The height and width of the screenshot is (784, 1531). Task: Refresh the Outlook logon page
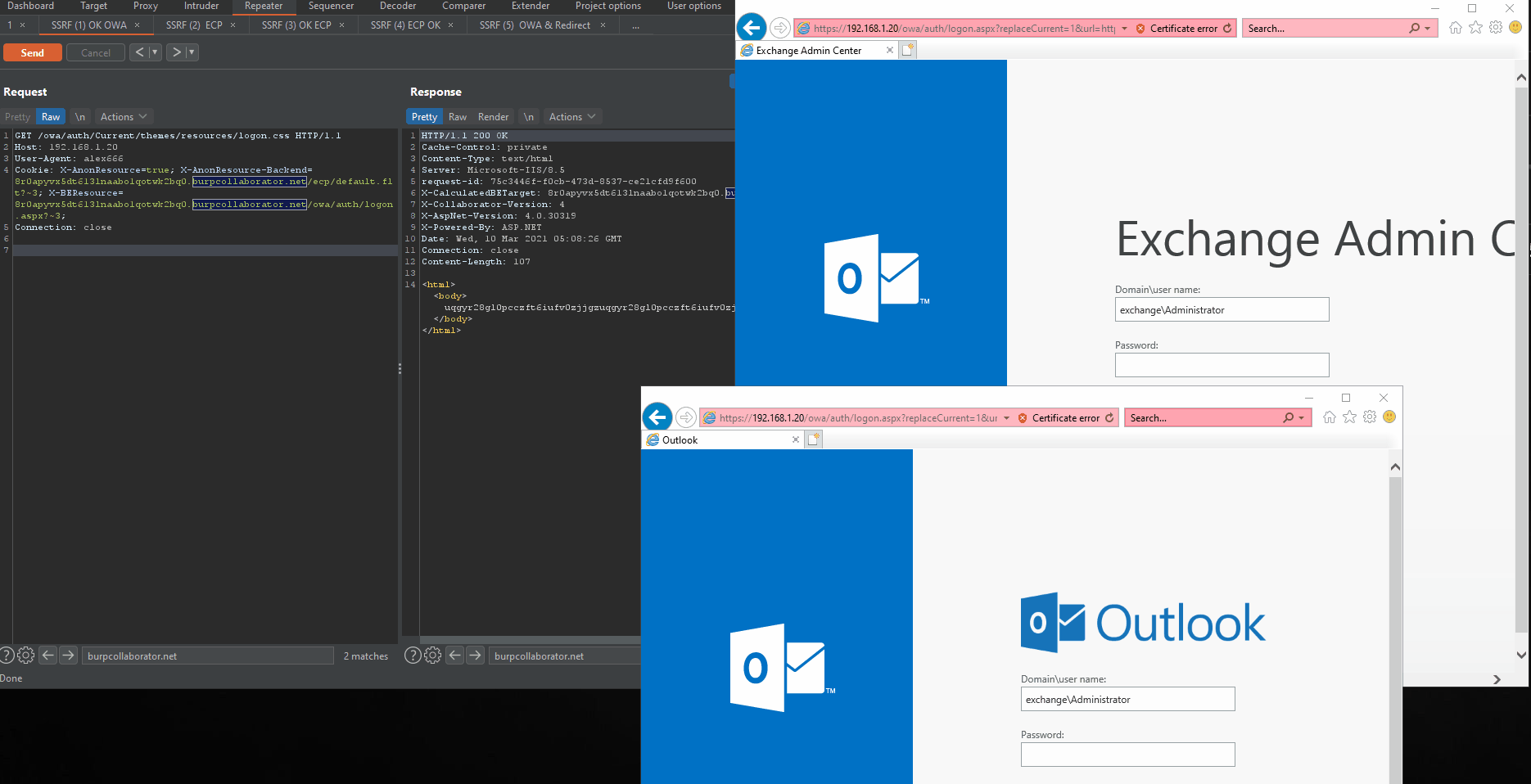pyautogui.click(x=1109, y=417)
